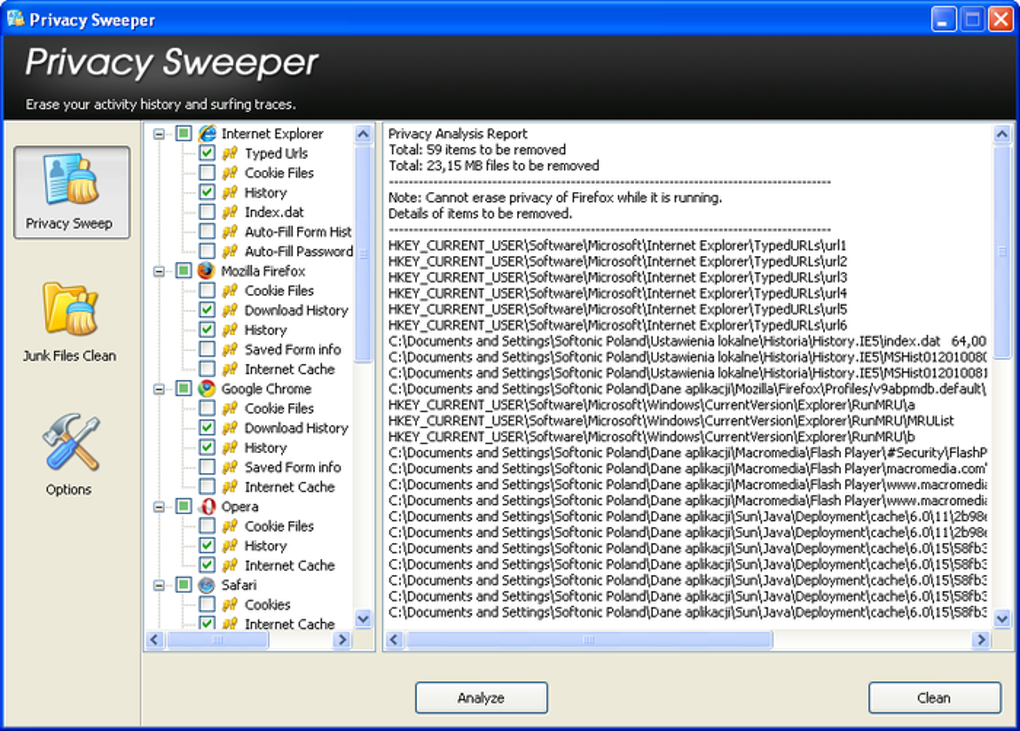Click the icon beside Opera History
Viewport: 1020px width, 731px height.
pyautogui.click(x=230, y=546)
